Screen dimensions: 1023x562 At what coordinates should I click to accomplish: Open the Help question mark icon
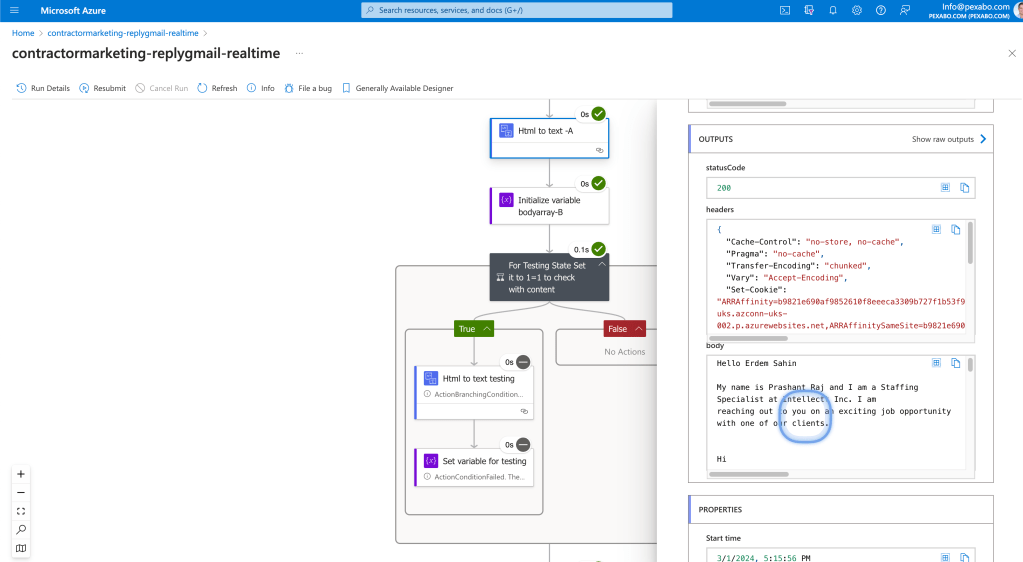[x=881, y=10]
